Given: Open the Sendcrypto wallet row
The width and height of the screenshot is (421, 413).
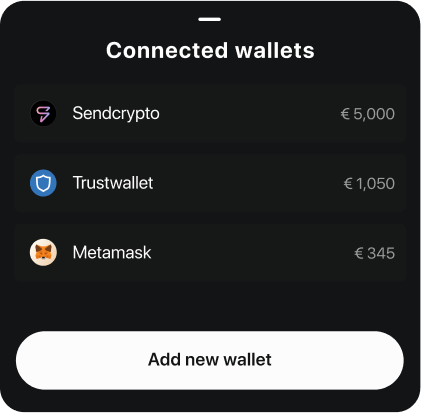Looking at the screenshot, I should [x=210, y=114].
